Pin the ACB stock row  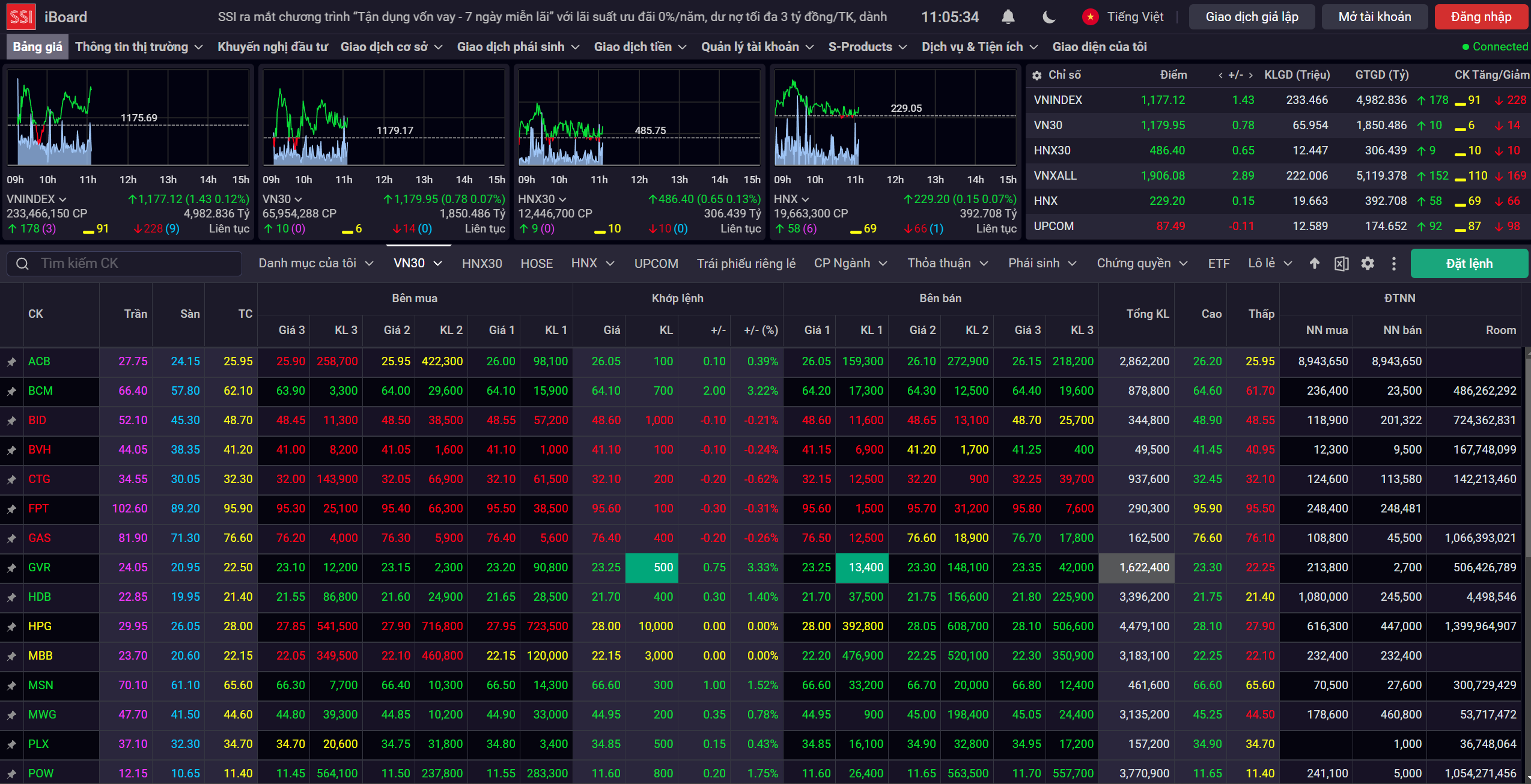[11, 362]
